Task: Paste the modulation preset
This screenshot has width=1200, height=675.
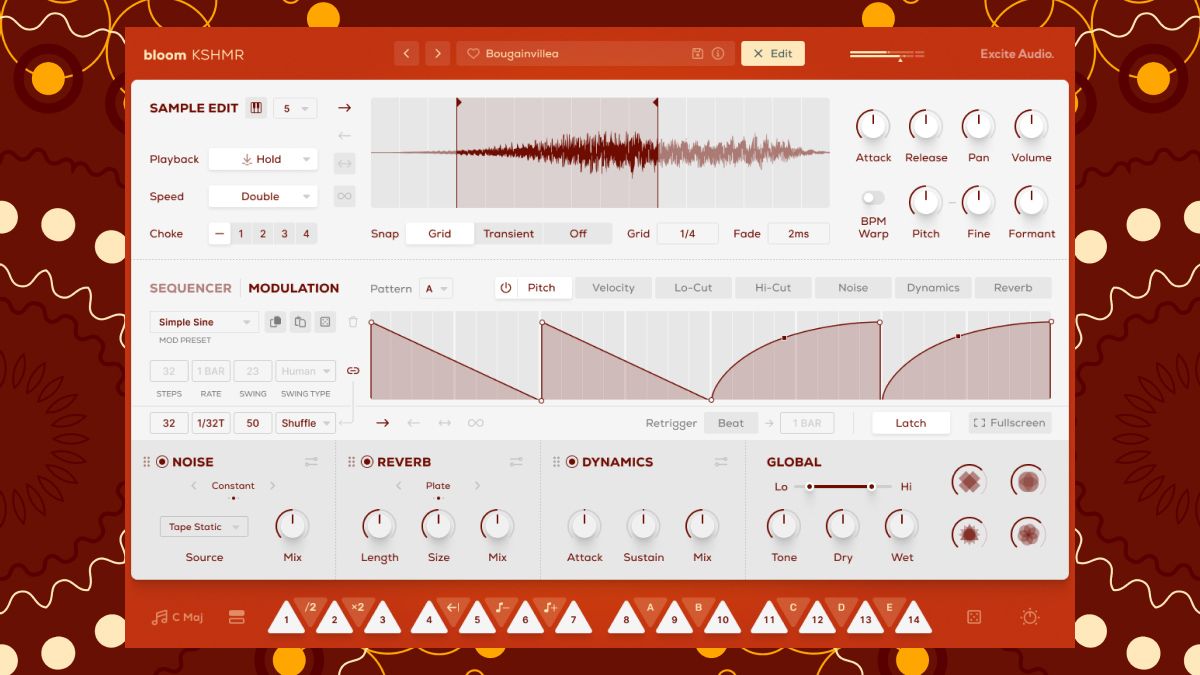Action: pos(300,322)
